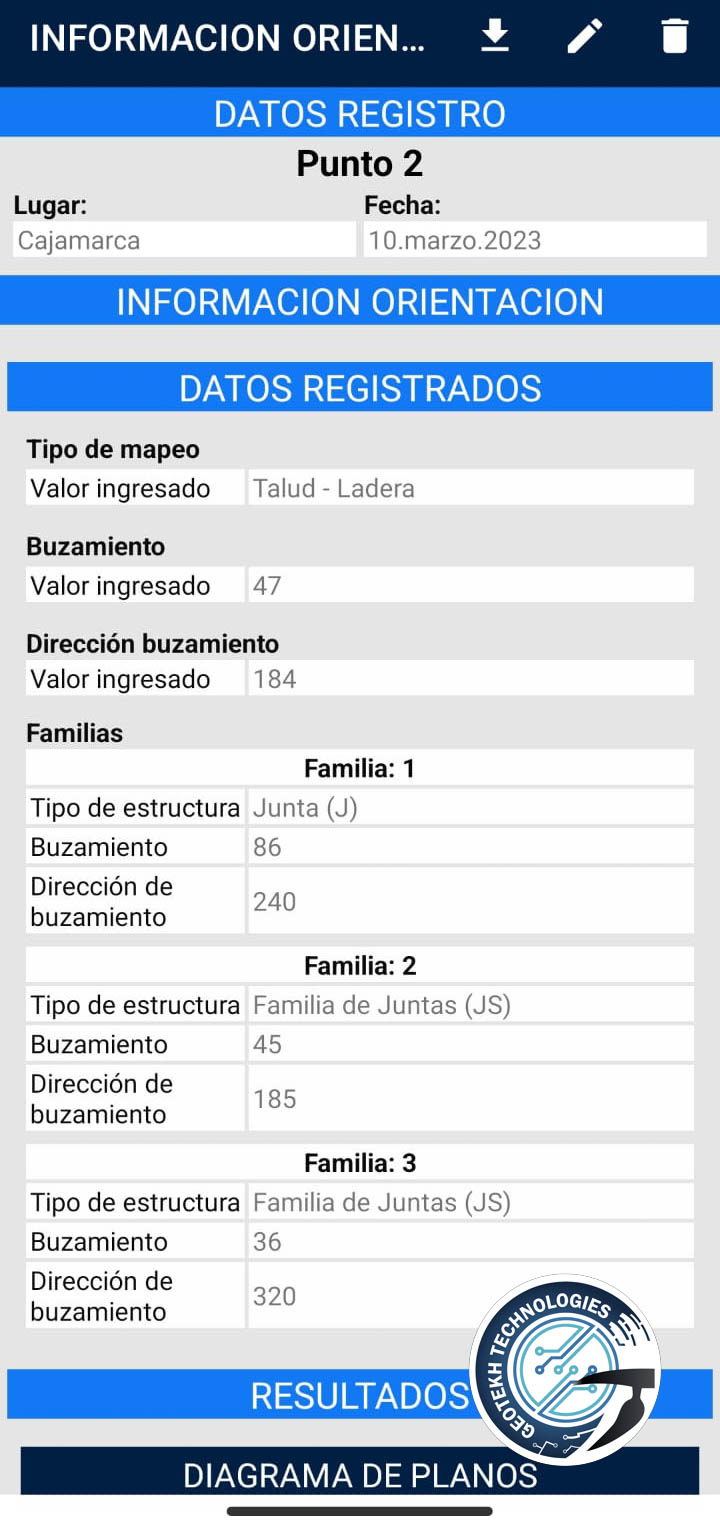Select Tipo de mapeo value Talud - Ladera
The image size is (720, 1524).
(x=470, y=488)
